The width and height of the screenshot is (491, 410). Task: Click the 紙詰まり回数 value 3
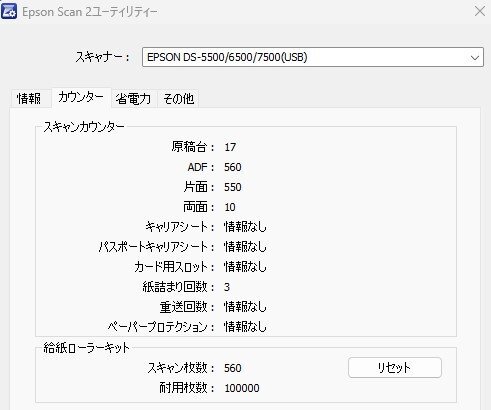[x=227, y=287]
